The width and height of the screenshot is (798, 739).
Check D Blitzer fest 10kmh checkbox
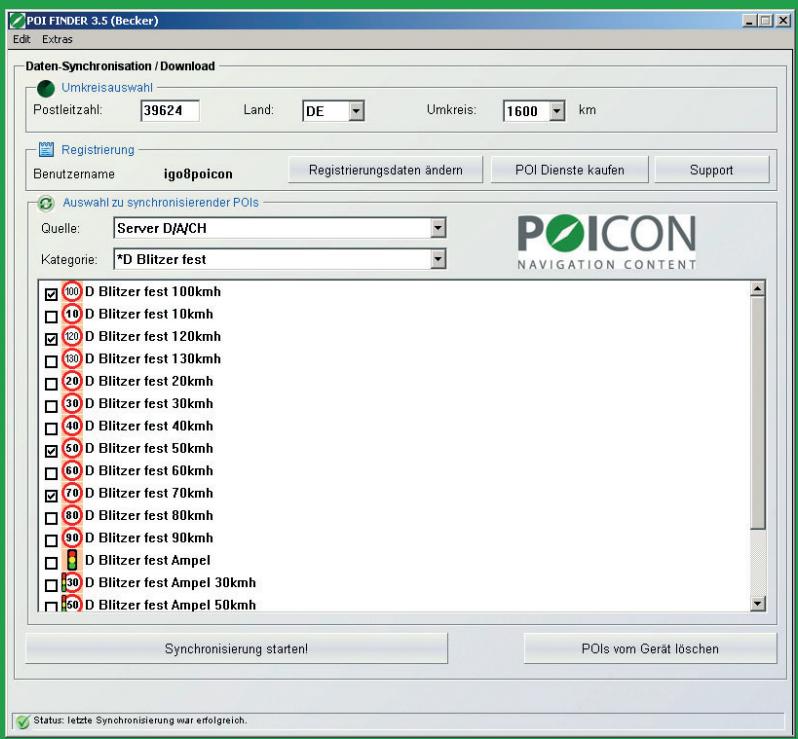51,317
